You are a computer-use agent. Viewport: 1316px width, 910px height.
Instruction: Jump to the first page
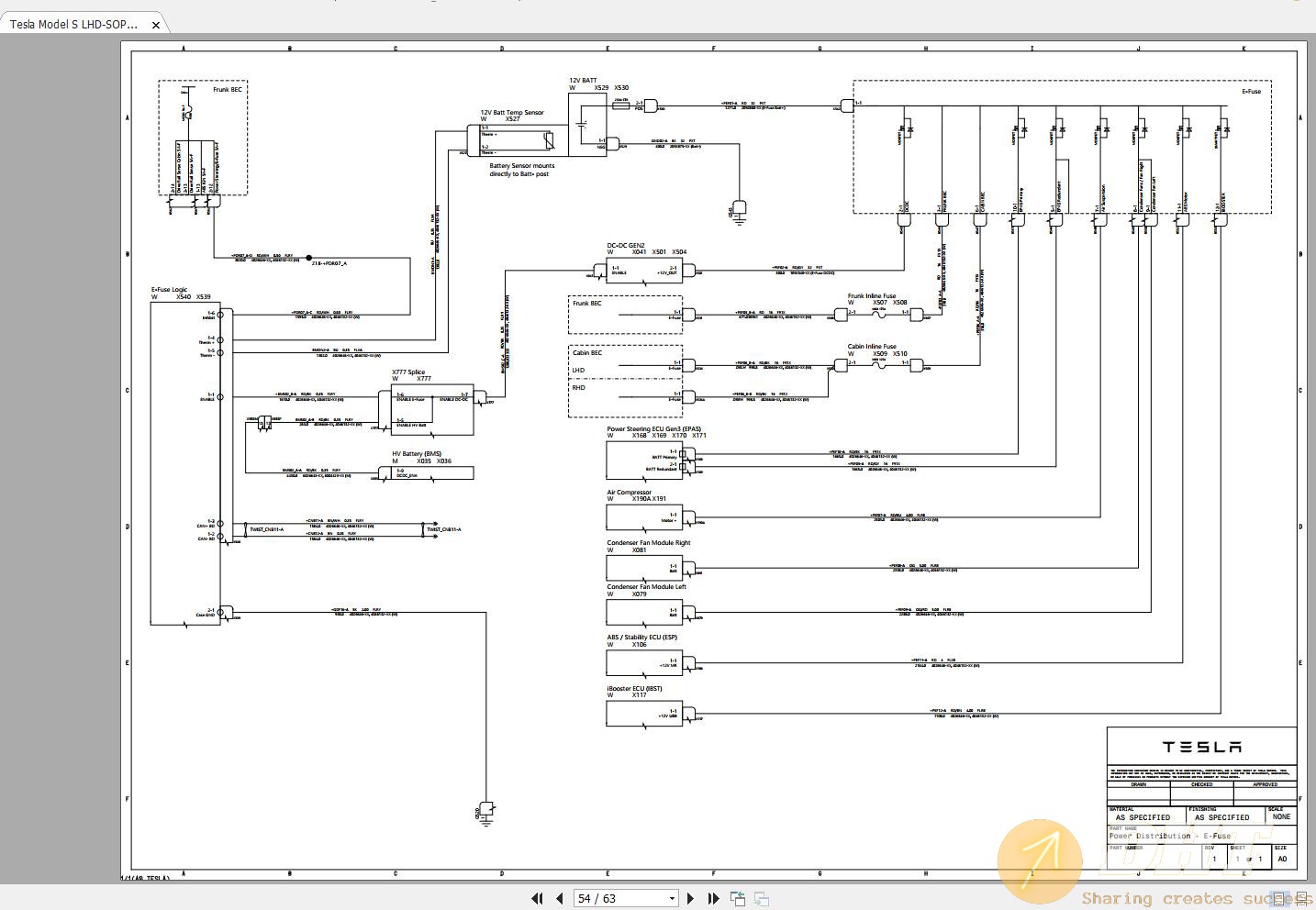[537, 899]
